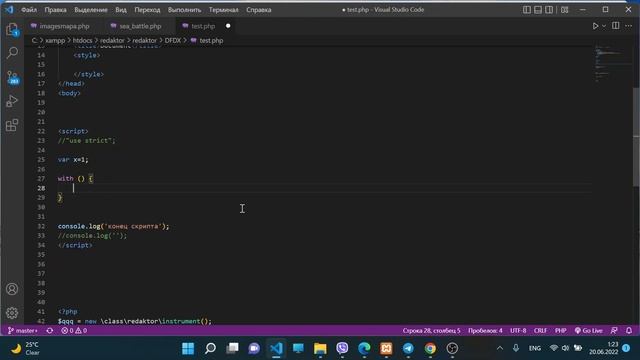
Task: Open the Explorer view in activity bar
Action: pos(12,29)
